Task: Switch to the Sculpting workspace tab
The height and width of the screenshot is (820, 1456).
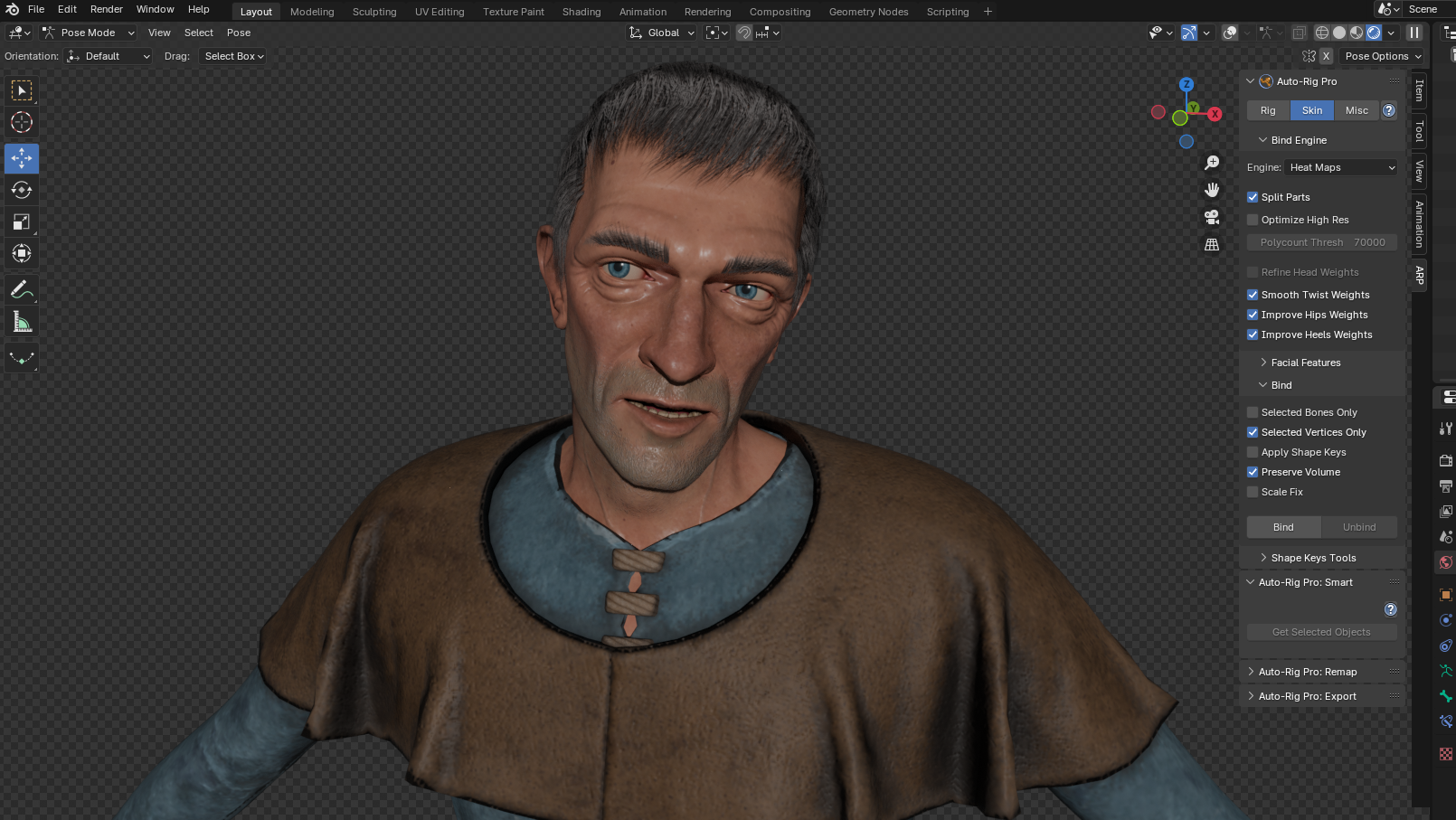Action: (x=374, y=12)
